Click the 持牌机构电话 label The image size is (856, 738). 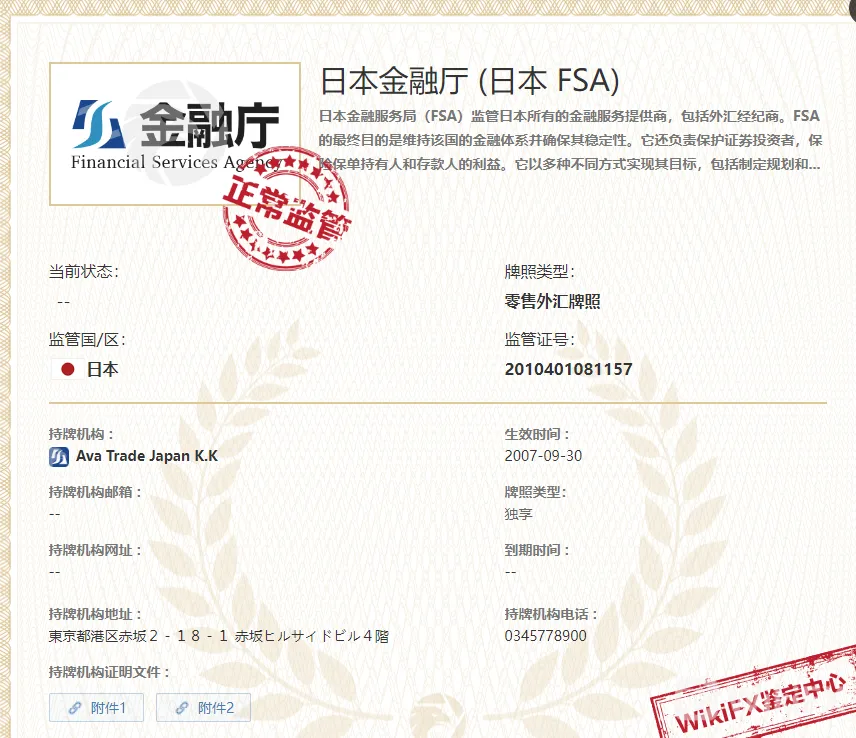tap(551, 614)
